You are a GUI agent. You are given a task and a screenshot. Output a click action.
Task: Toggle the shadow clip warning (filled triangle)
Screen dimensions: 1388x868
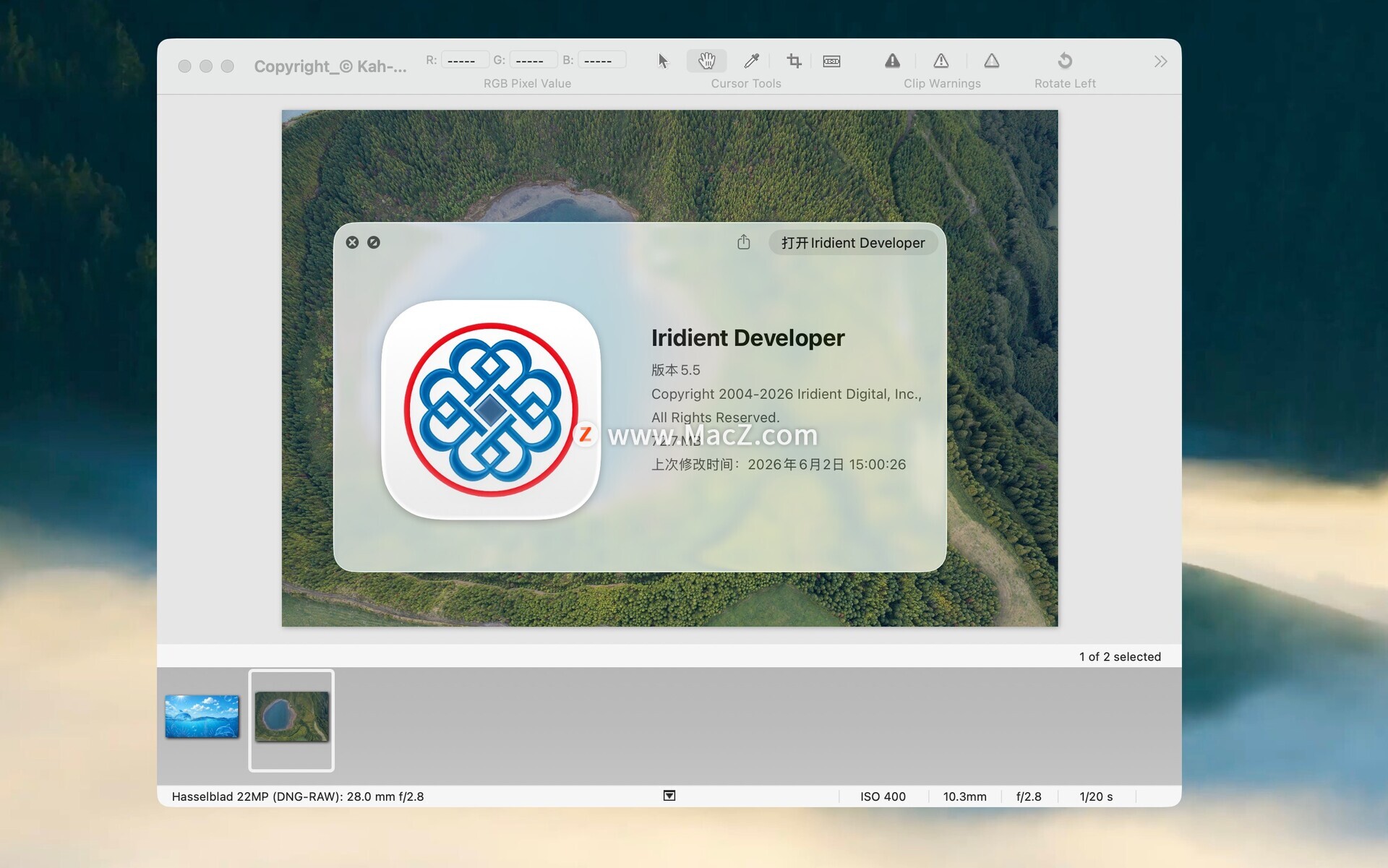(892, 61)
